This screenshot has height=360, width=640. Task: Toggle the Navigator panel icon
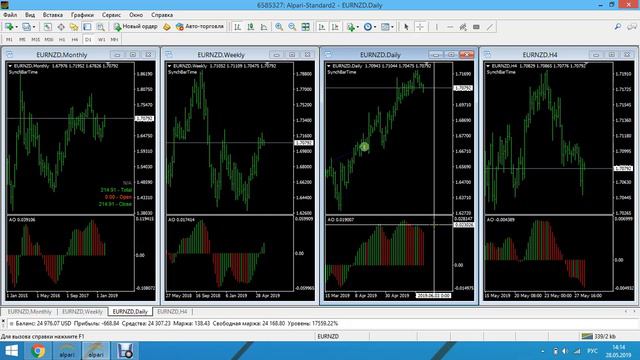click(x=74, y=27)
